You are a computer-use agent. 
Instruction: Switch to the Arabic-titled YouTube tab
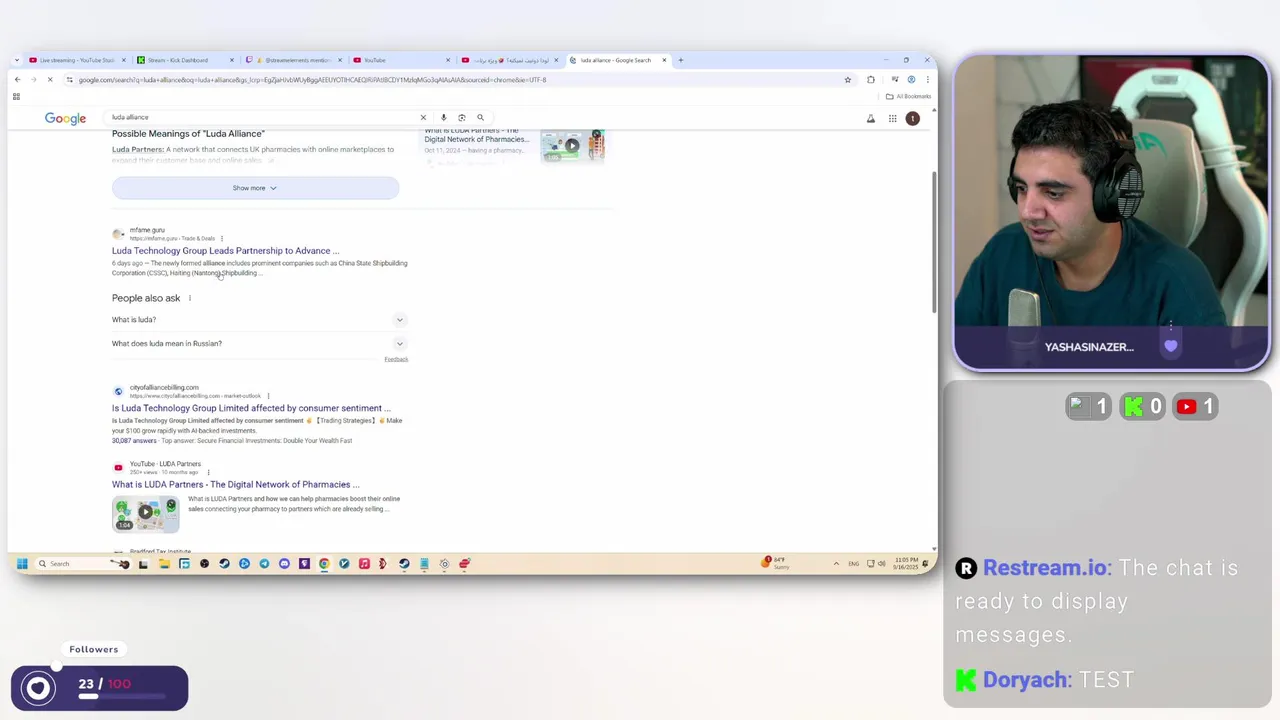point(510,60)
